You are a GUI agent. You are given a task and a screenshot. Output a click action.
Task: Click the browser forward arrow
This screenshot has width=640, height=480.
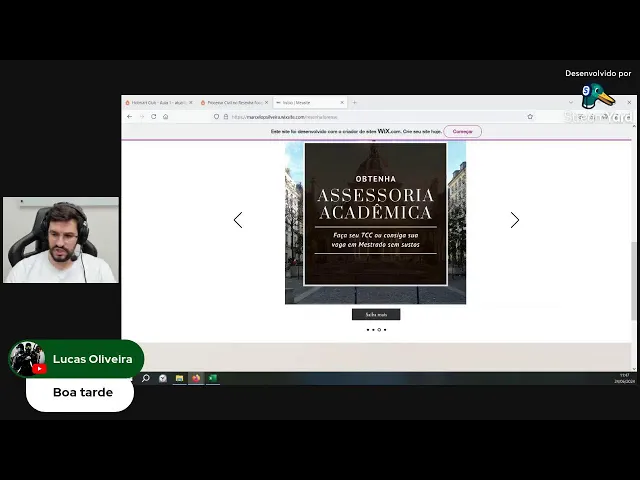142,117
